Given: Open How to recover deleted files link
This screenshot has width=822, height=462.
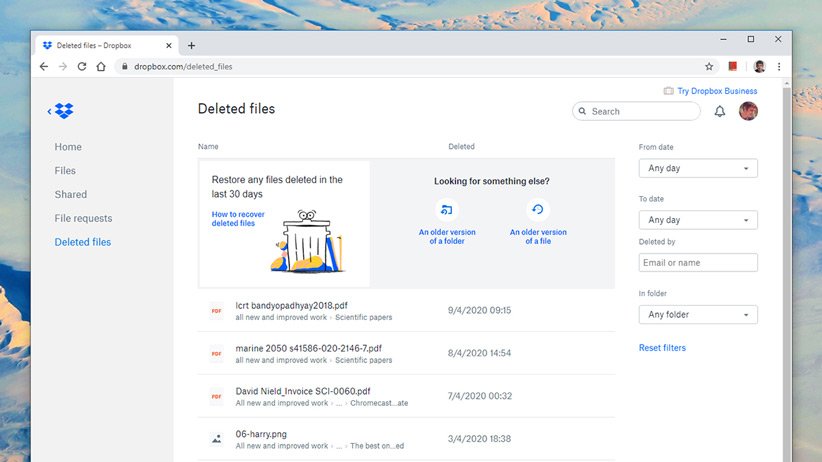Looking at the screenshot, I should tap(238, 219).
